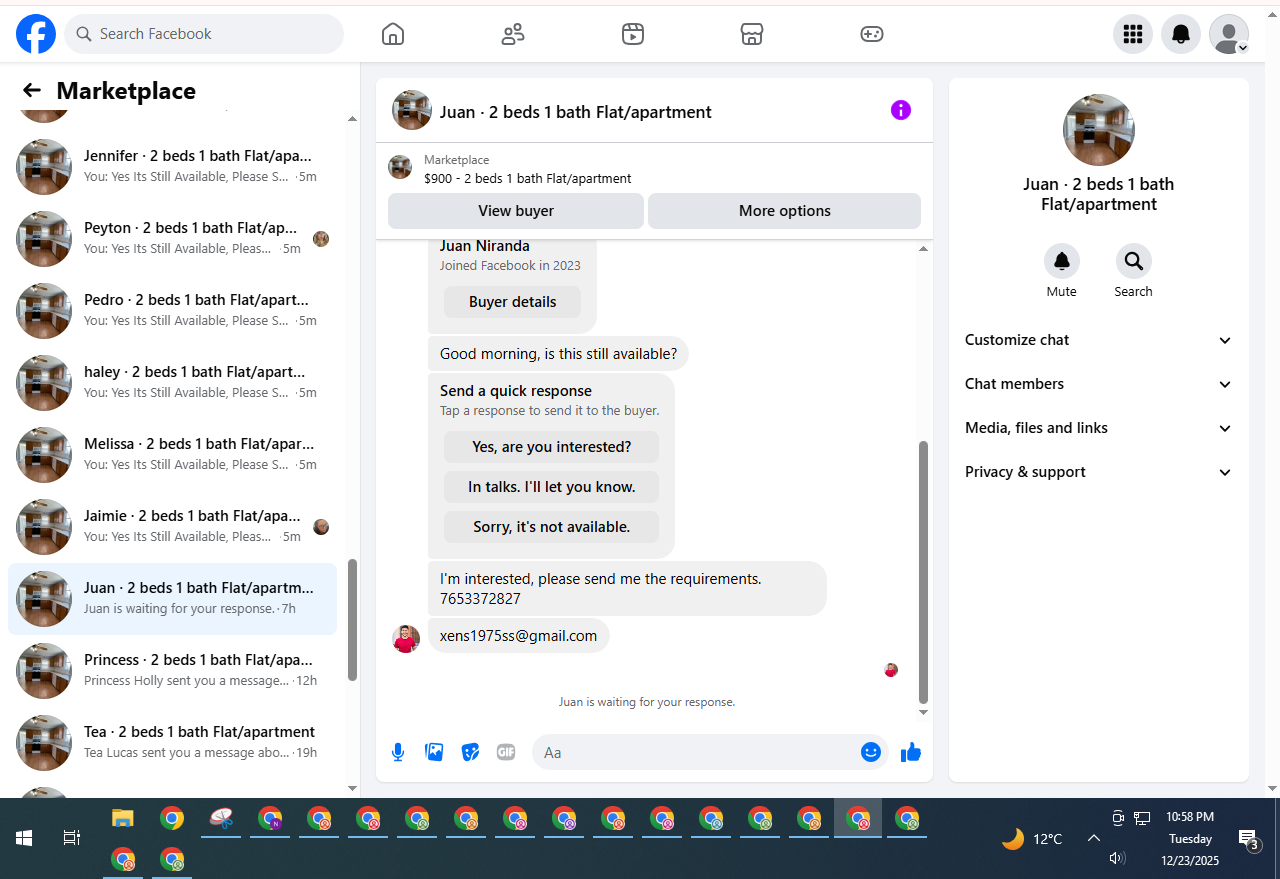Image resolution: width=1280 pixels, height=879 pixels.
Task: Click the conversation list scrollbar thumb
Action: tap(352, 620)
